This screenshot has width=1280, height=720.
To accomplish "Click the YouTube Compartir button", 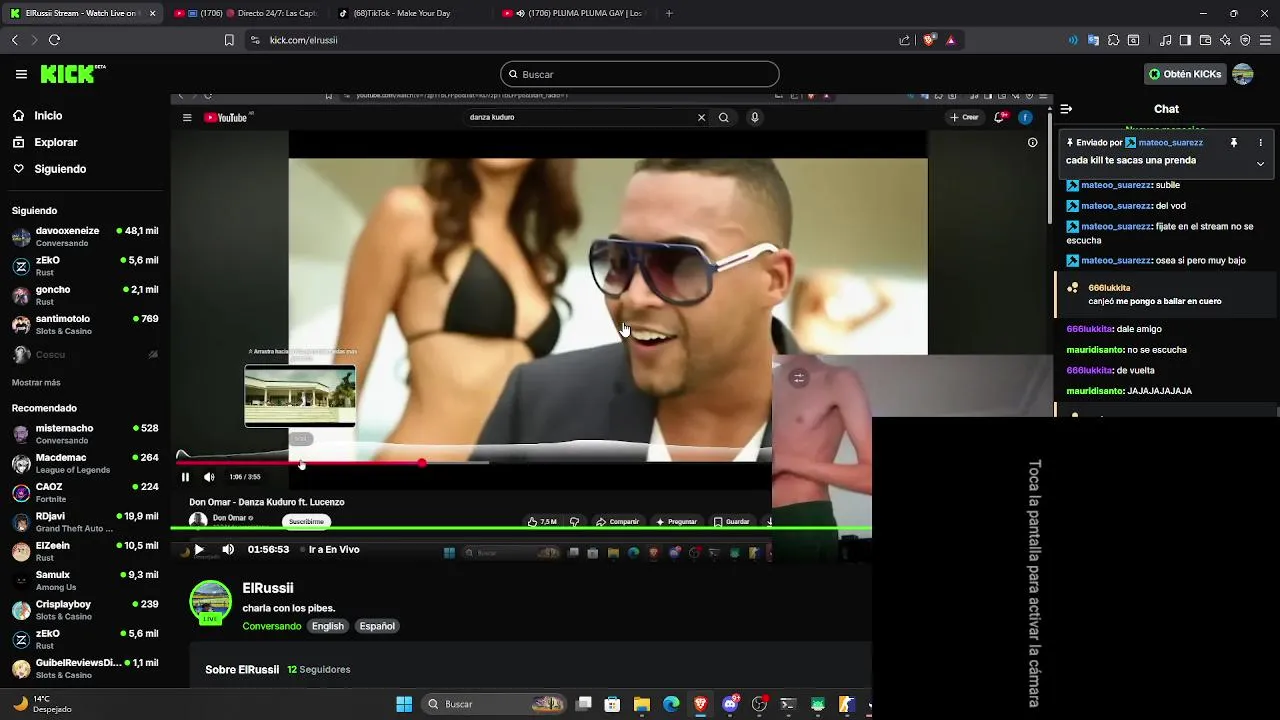I will point(618,521).
